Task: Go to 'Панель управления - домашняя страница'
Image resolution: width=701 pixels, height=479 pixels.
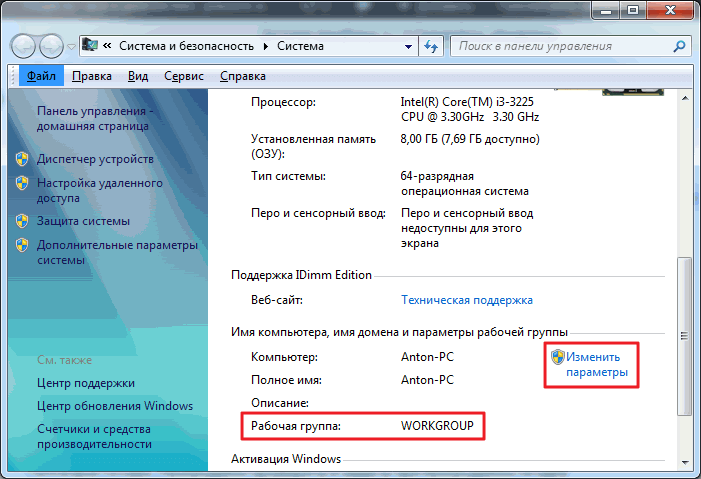Action: tap(95, 119)
